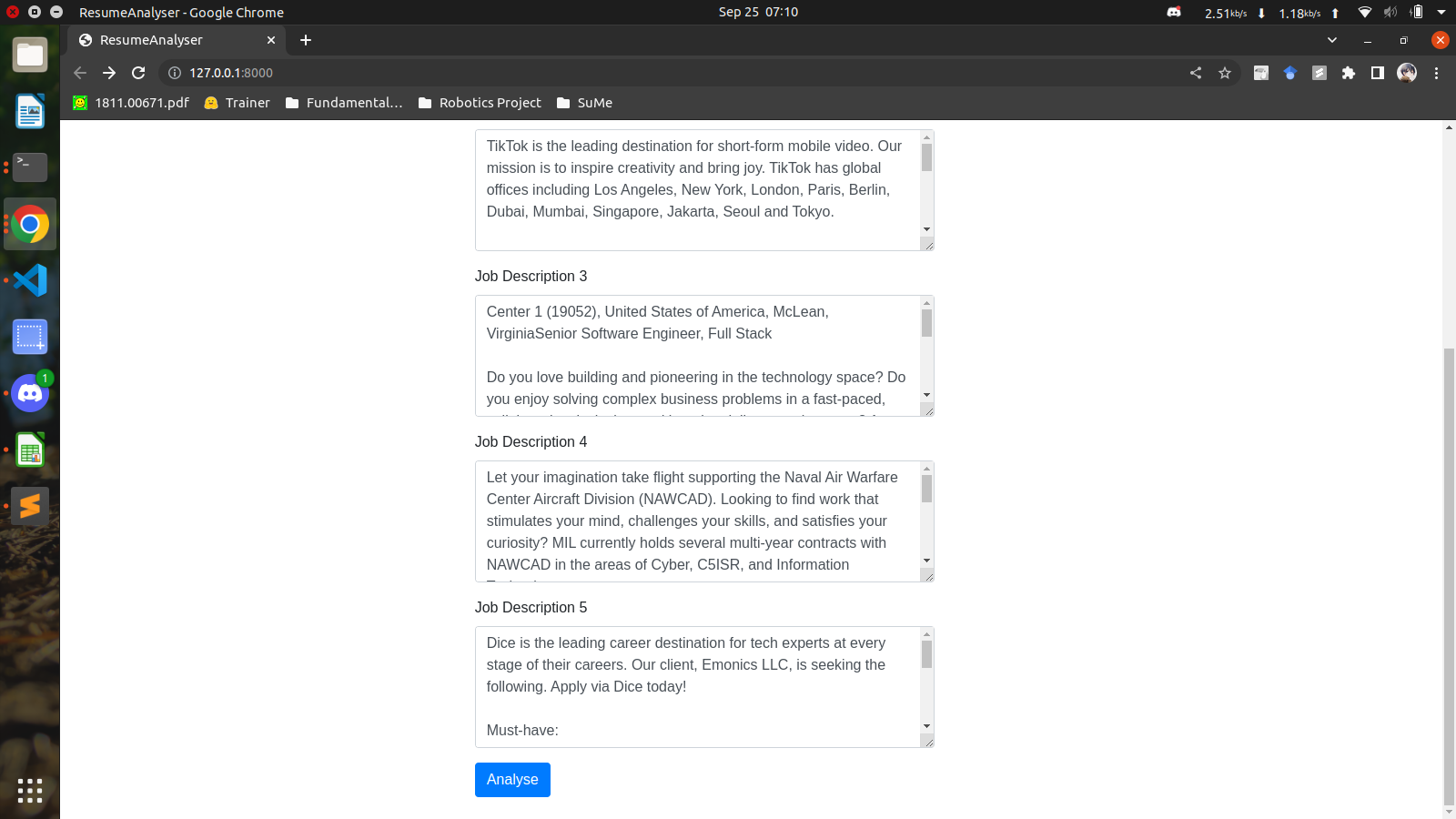Open the SuMe bookmarks folder

click(x=584, y=103)
